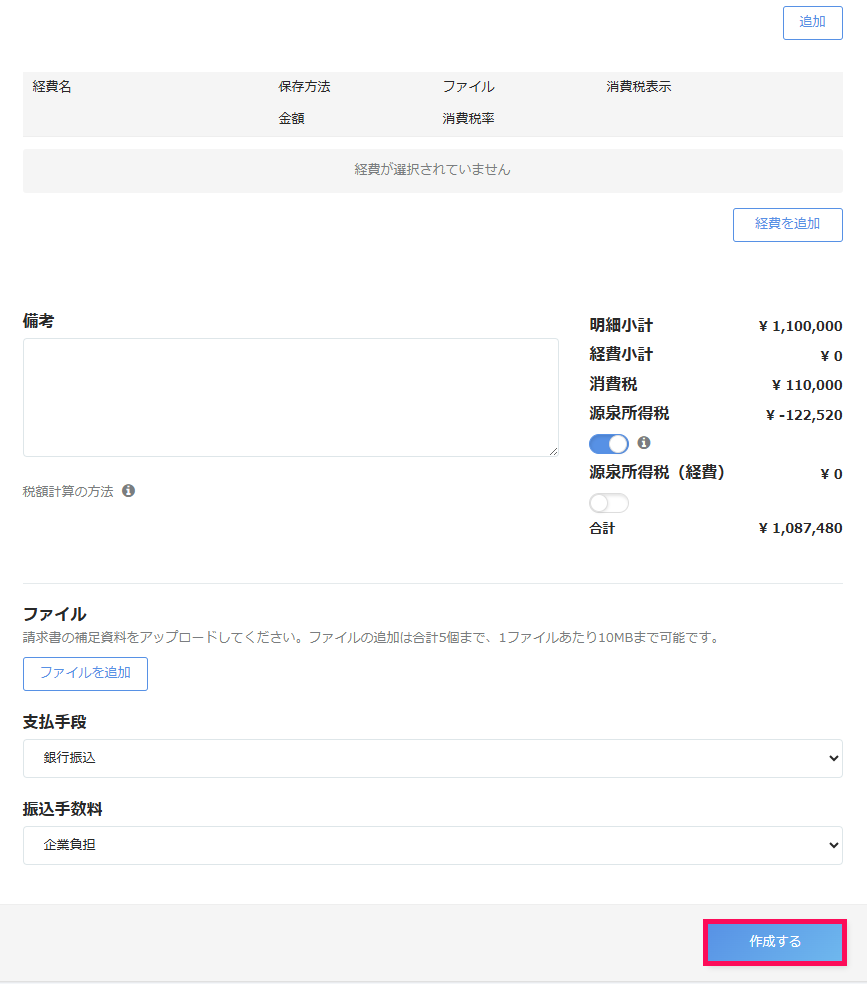Enable the 源泉所得税（経費）switch
867x984 pixels.
(x=609, y=503)
